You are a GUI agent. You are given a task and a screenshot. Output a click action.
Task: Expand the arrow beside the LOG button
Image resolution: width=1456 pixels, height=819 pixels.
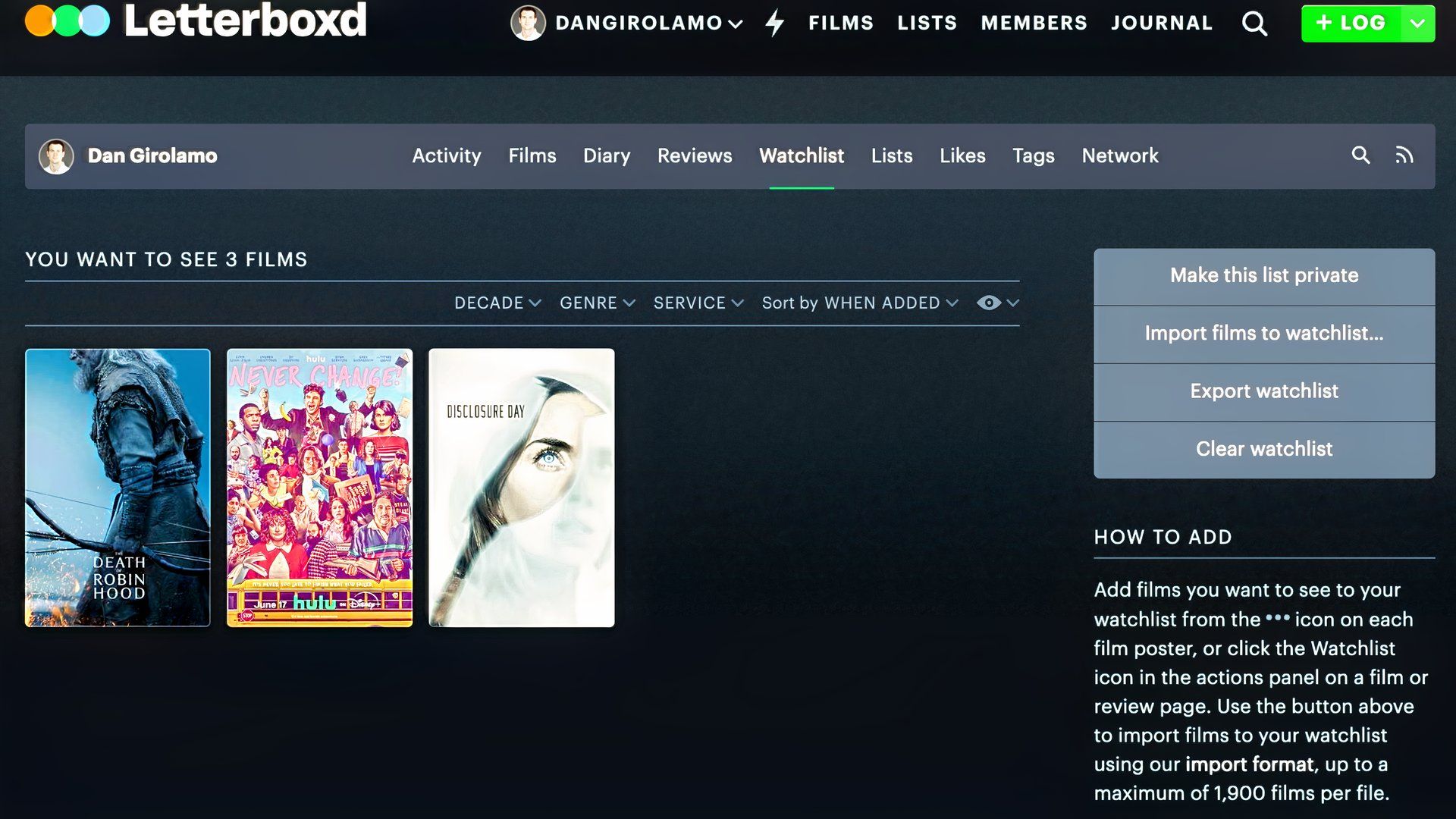click(1417, 23)
